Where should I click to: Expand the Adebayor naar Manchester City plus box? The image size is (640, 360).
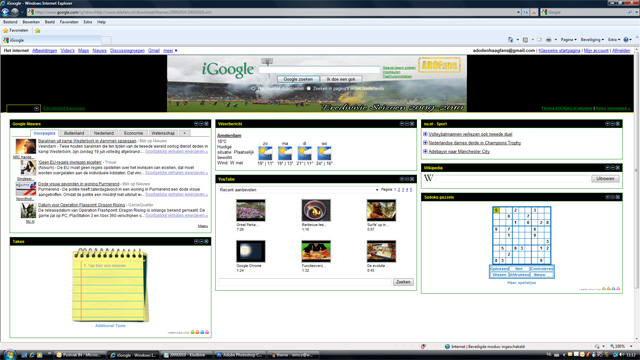tap(425, 151)
